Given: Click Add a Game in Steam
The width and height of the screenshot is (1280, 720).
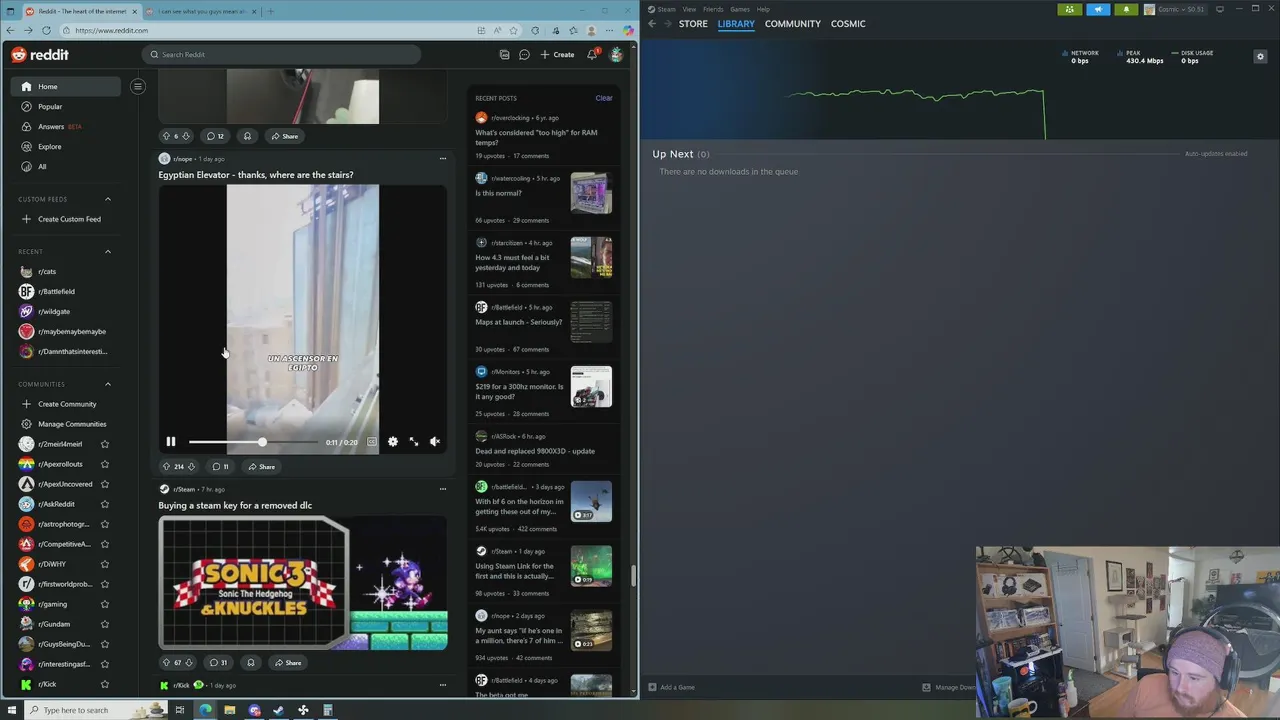Looking at the screenshot, I should (671, 687).
